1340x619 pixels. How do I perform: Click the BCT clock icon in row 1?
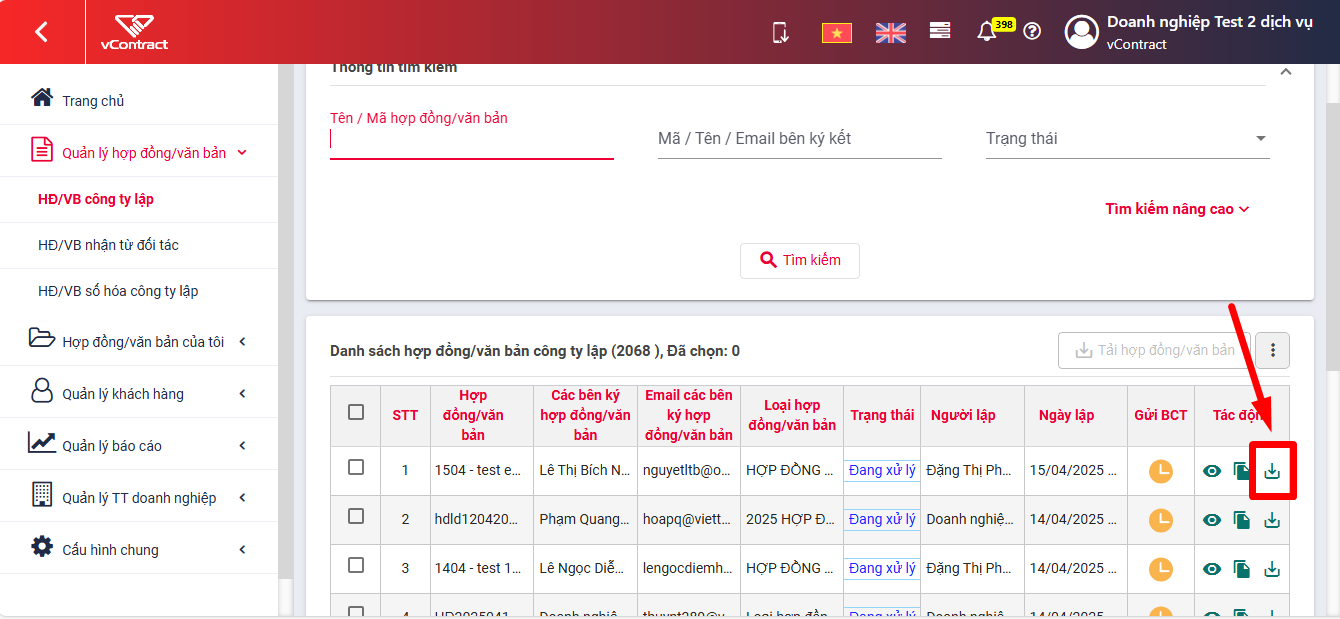pyautogui.click(x=1160, y=471)
